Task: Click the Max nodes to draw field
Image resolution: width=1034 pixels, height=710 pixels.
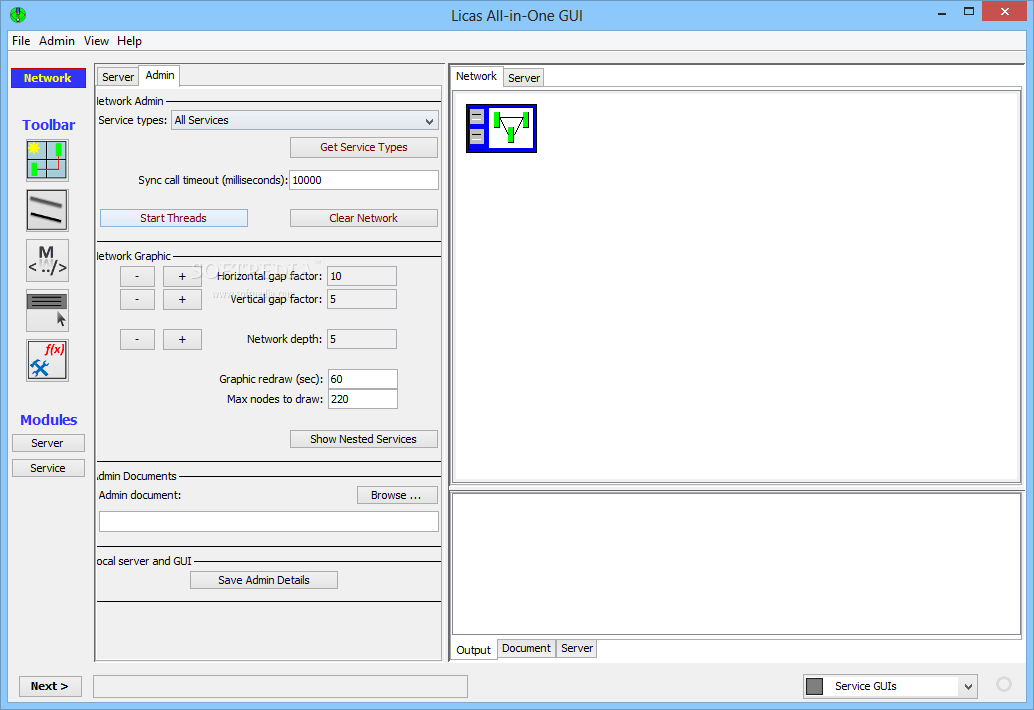Action: [363, 399]
